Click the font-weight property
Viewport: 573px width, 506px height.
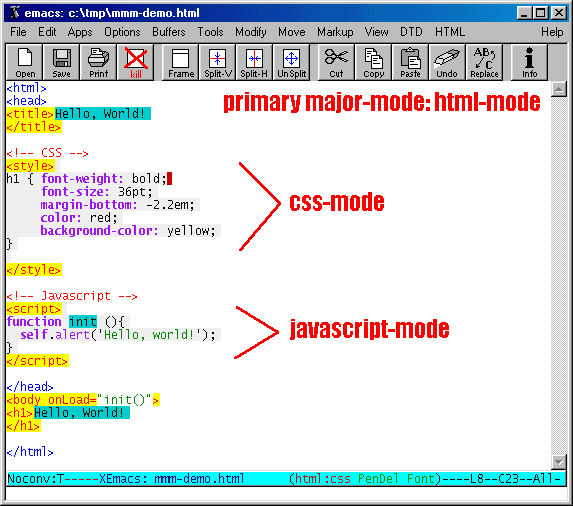coord(82,179)
